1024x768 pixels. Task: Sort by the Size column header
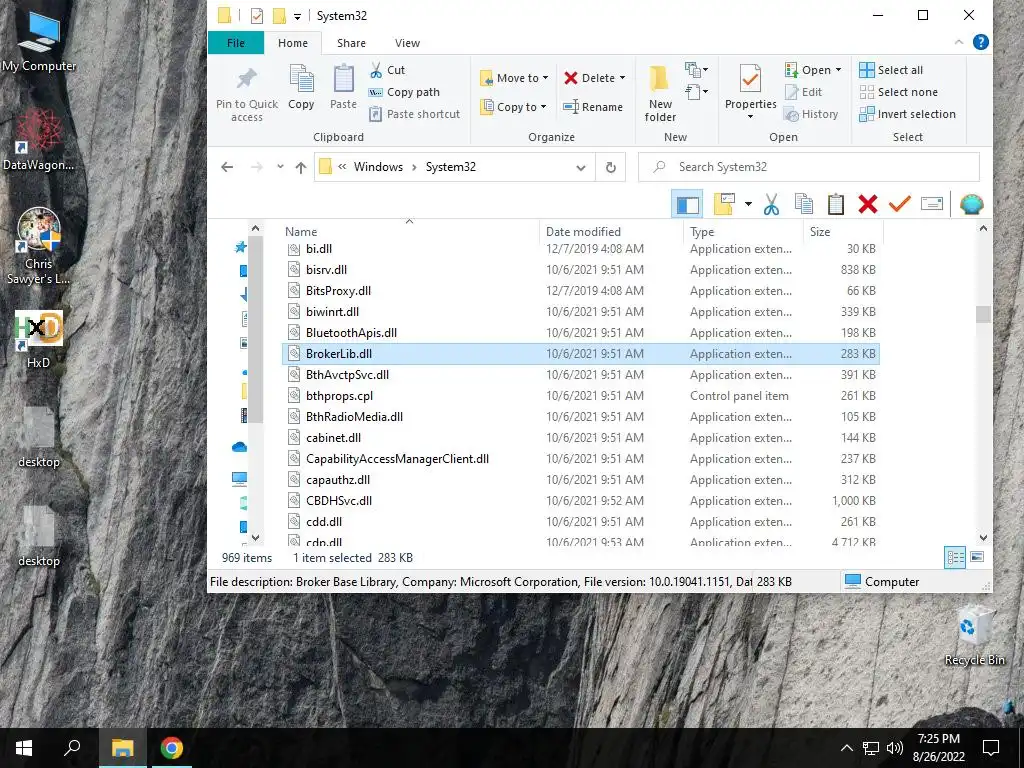pos(843,232)
